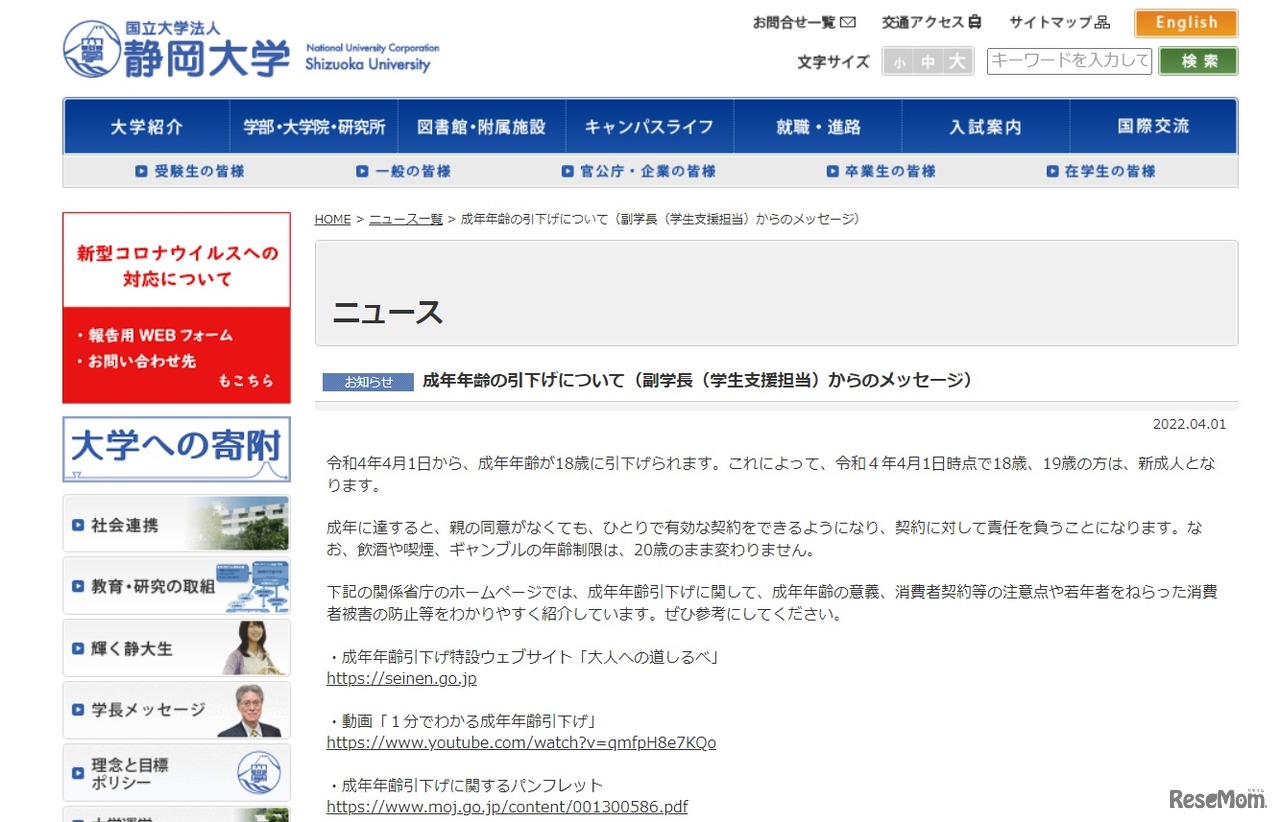Screen dimensions: 1280x822
Task: Open the seinen.go.jp hyperlink
Action: [x=401, y=677]
